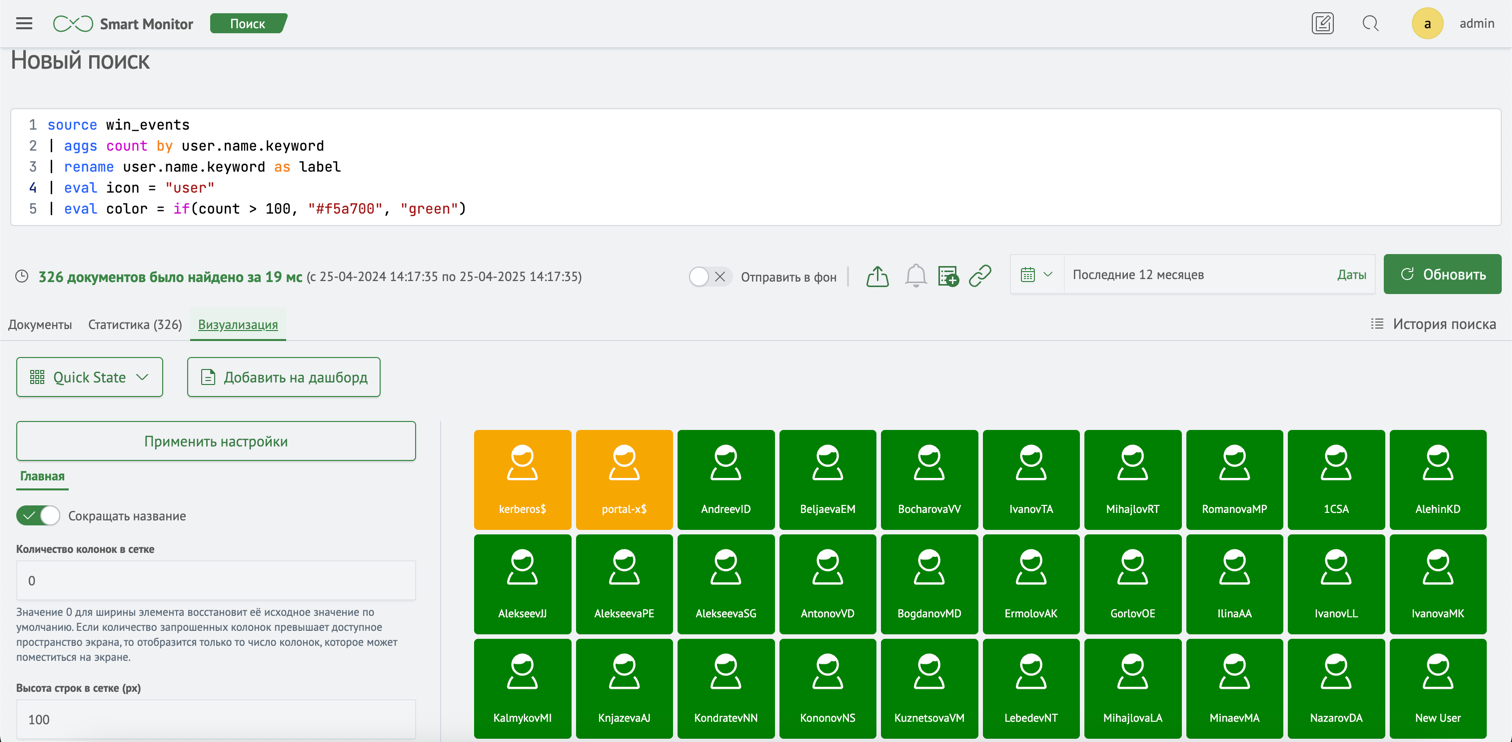
Task: Open the calendar time range picker
Action: click(1037, 274)
